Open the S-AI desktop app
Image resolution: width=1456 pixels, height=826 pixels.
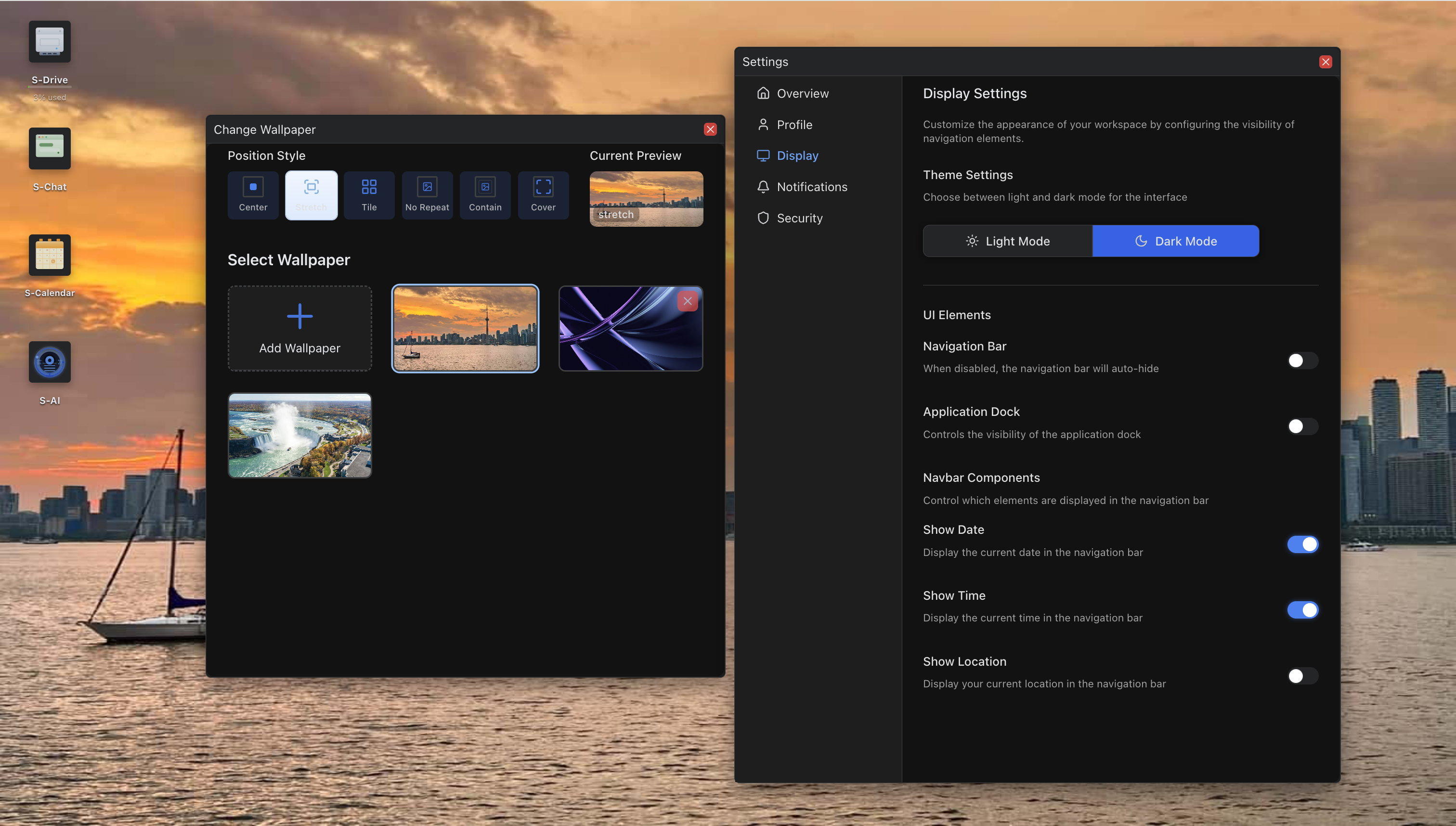(x=50, y=362)
